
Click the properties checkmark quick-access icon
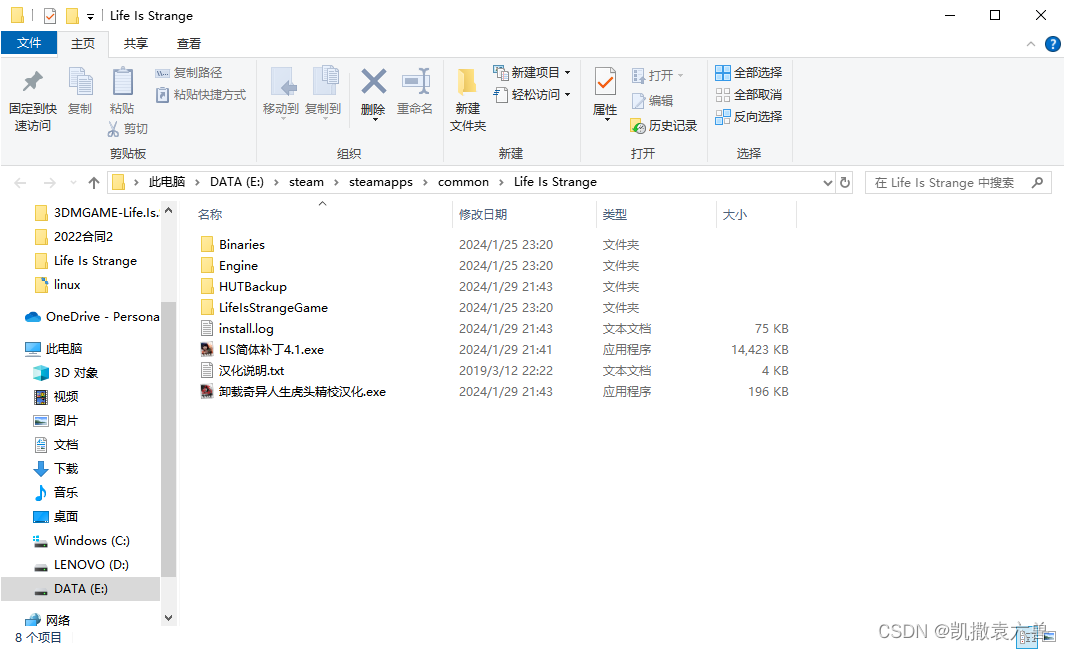50,16
